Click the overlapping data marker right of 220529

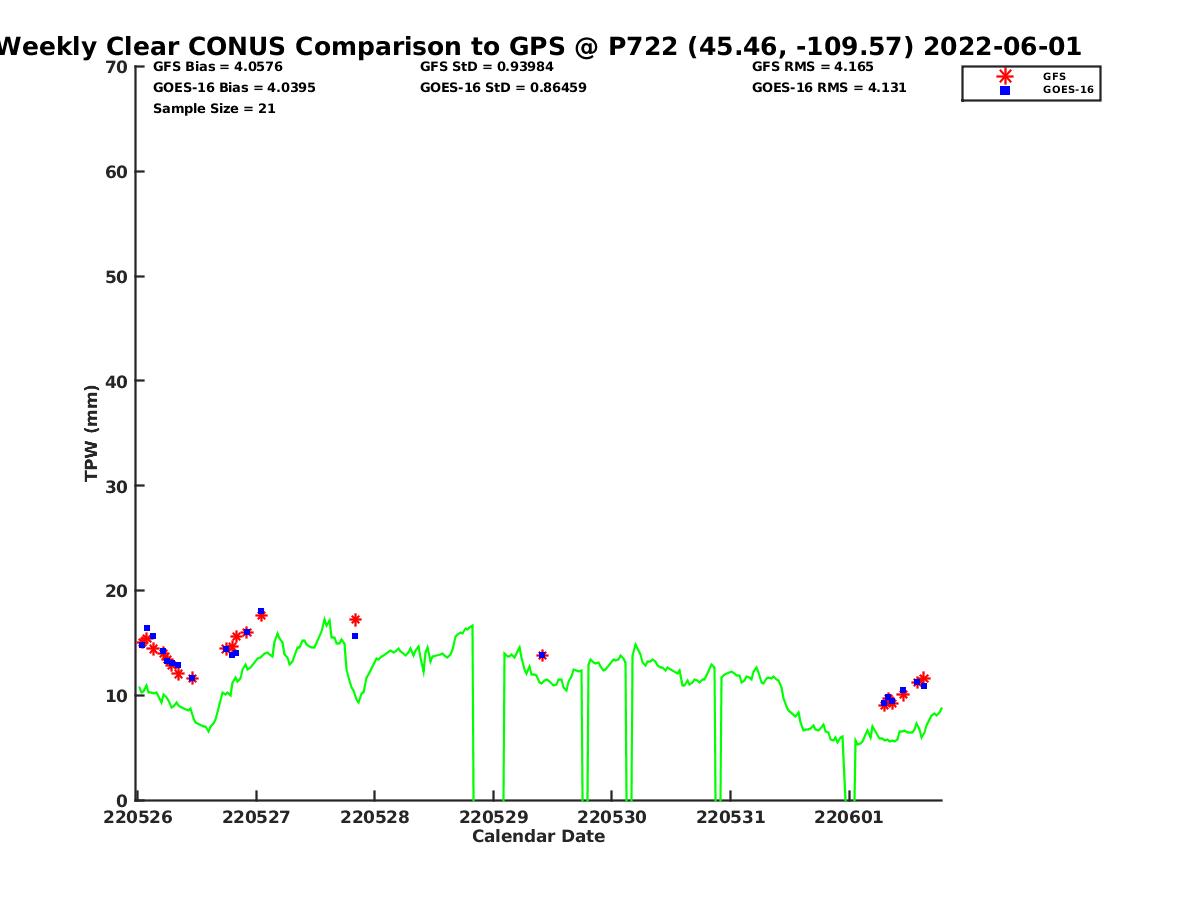(542, 655)
